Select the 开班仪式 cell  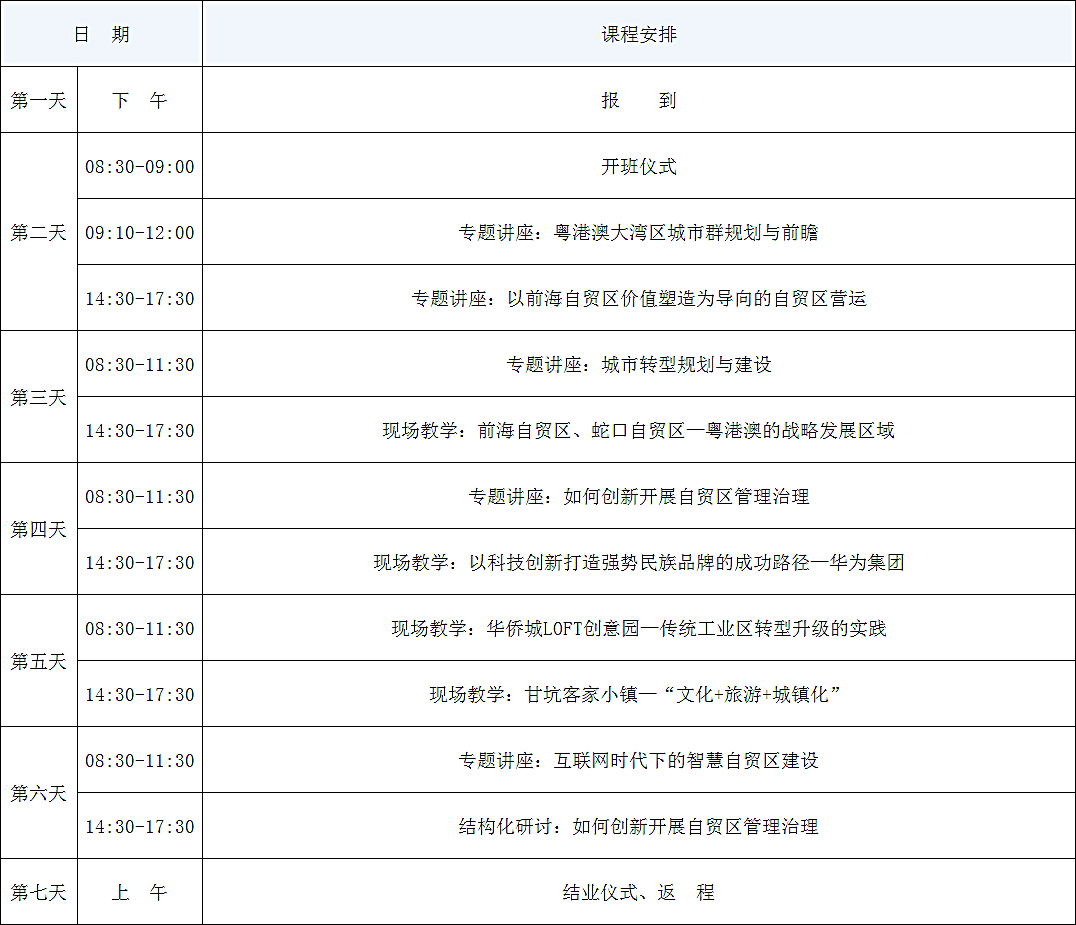tap(639, 166)
